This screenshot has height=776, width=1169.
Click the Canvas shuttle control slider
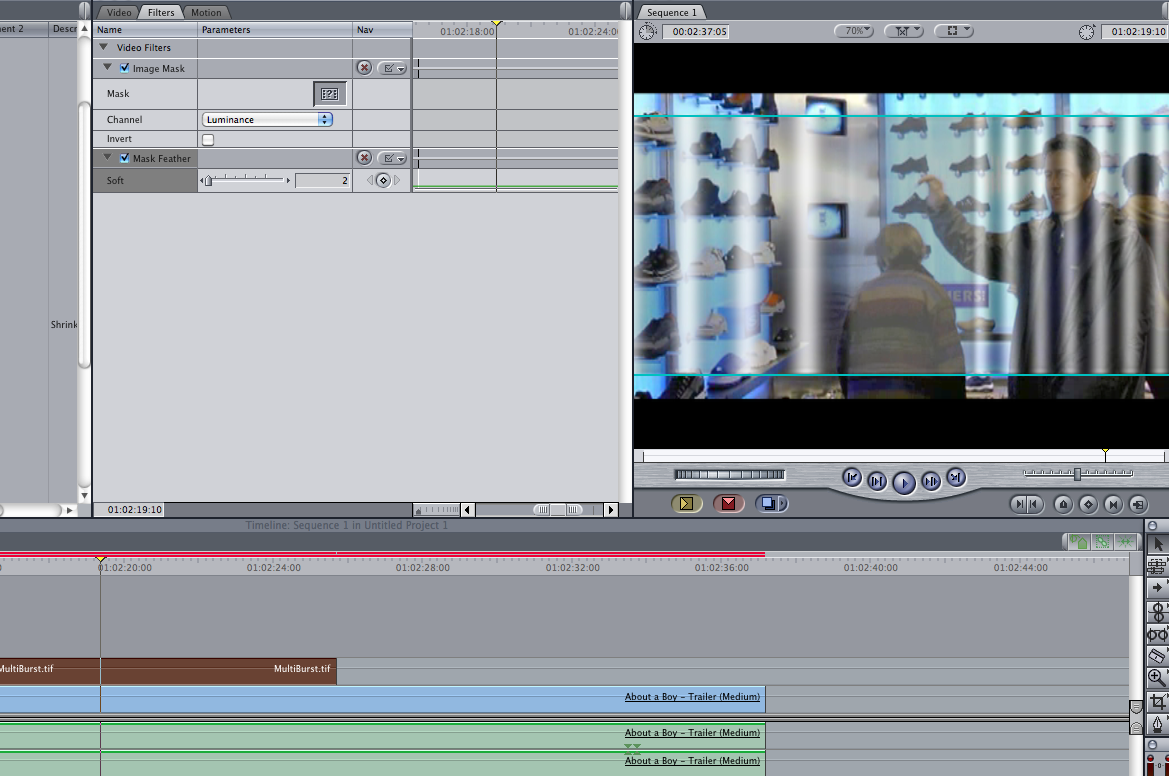point(1077,473)
